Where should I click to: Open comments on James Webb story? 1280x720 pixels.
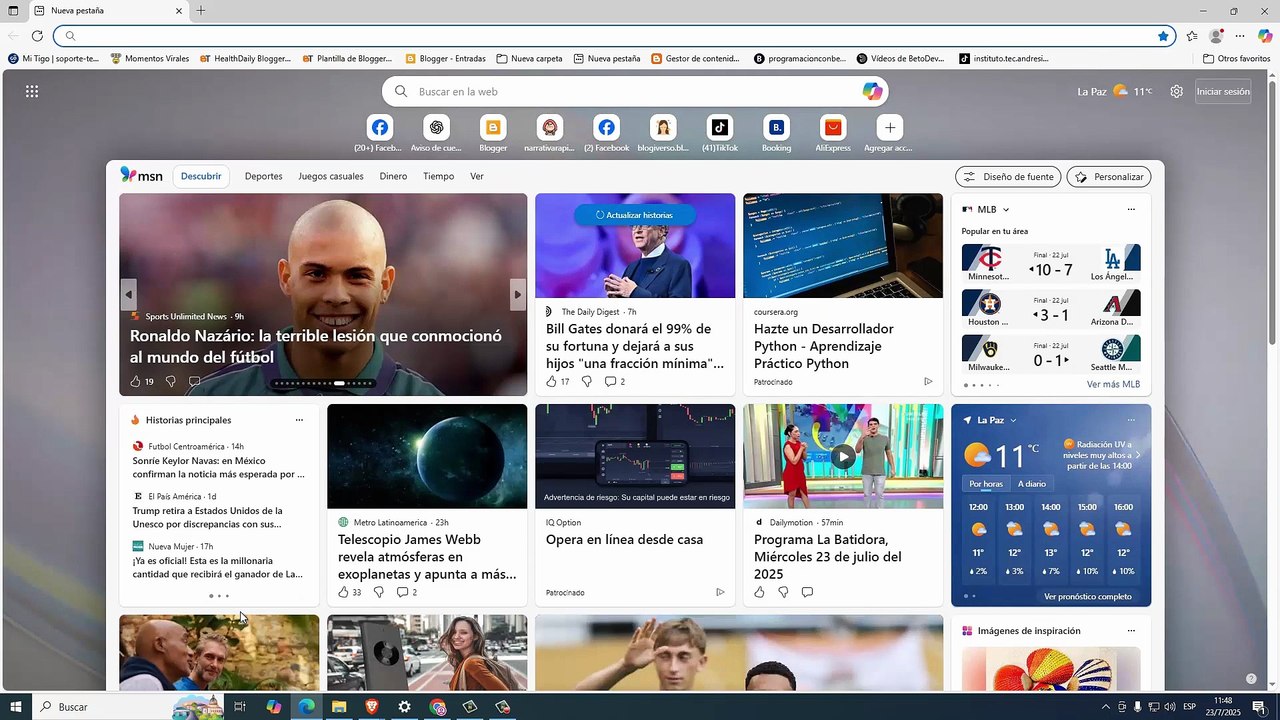click(x=402, y=592)
